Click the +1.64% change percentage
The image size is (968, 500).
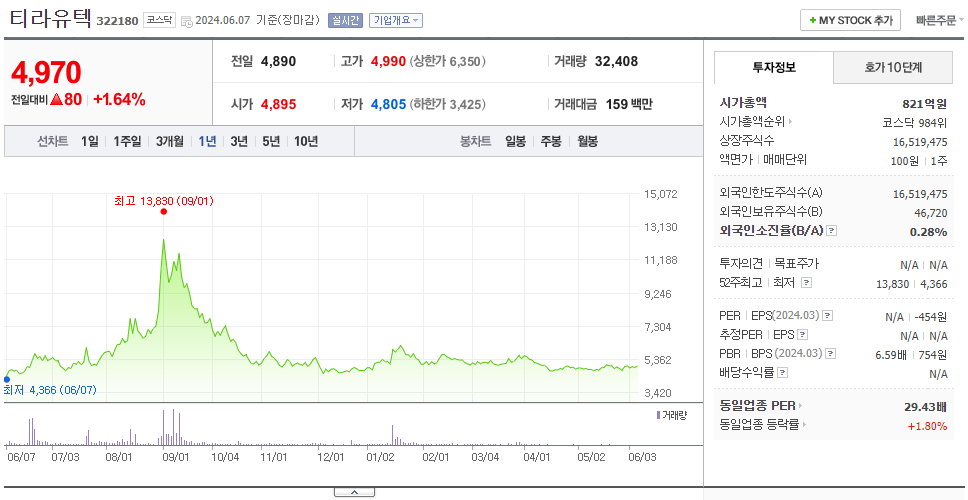click(119, 99)
